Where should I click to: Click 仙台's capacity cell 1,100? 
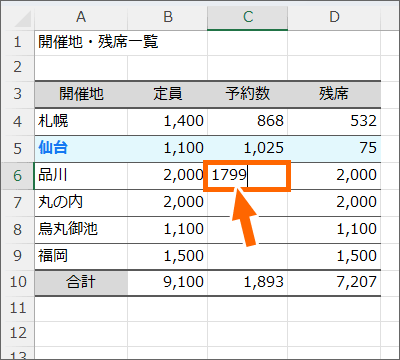point(168,149)
